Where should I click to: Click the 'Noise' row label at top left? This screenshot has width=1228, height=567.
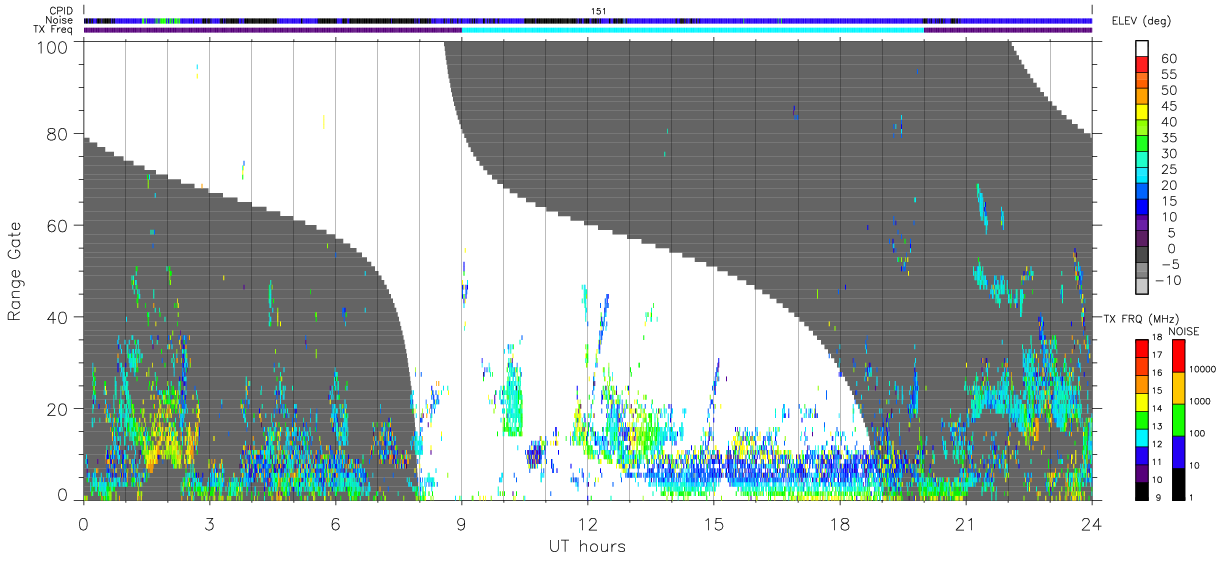60,20
